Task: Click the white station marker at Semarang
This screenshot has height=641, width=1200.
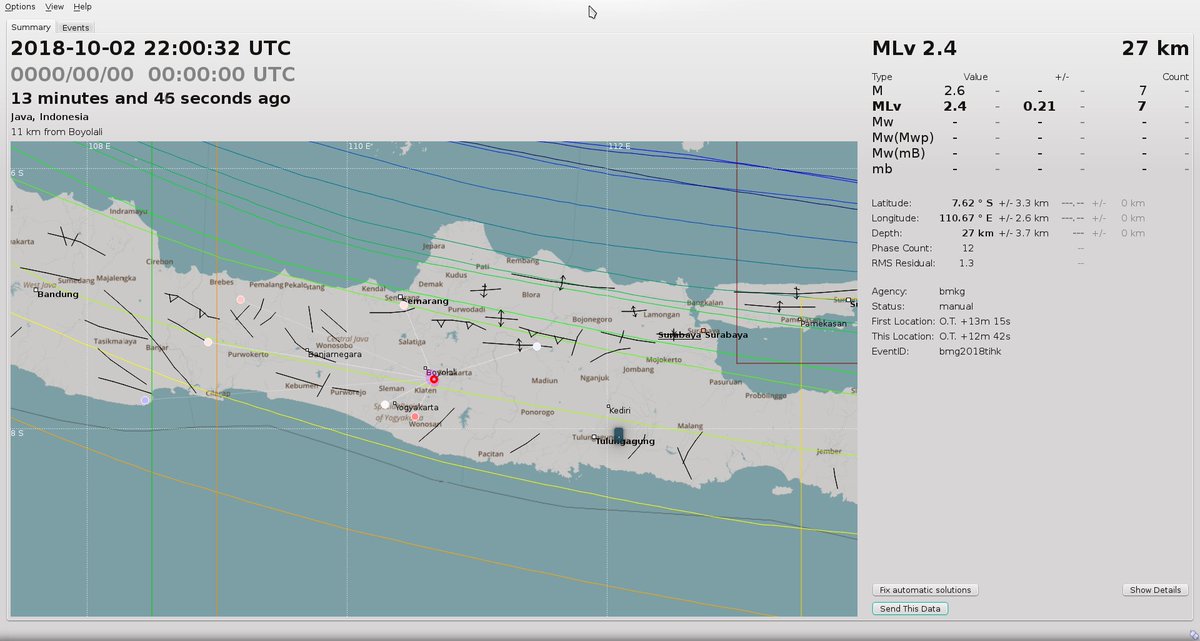Action: pyautogui.click(x=404, y=305)
